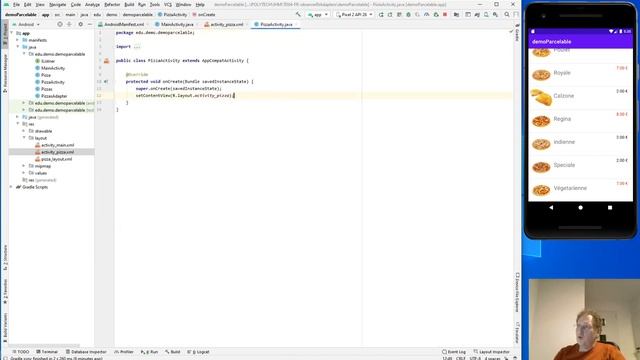Tap the emulator Home circle button
The image size is (640, 360).
[x=580, y=208]
